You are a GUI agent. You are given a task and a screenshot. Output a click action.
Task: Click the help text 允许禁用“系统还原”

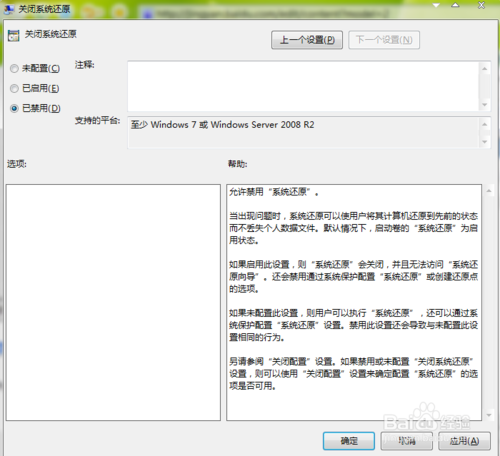pos(273,192)
